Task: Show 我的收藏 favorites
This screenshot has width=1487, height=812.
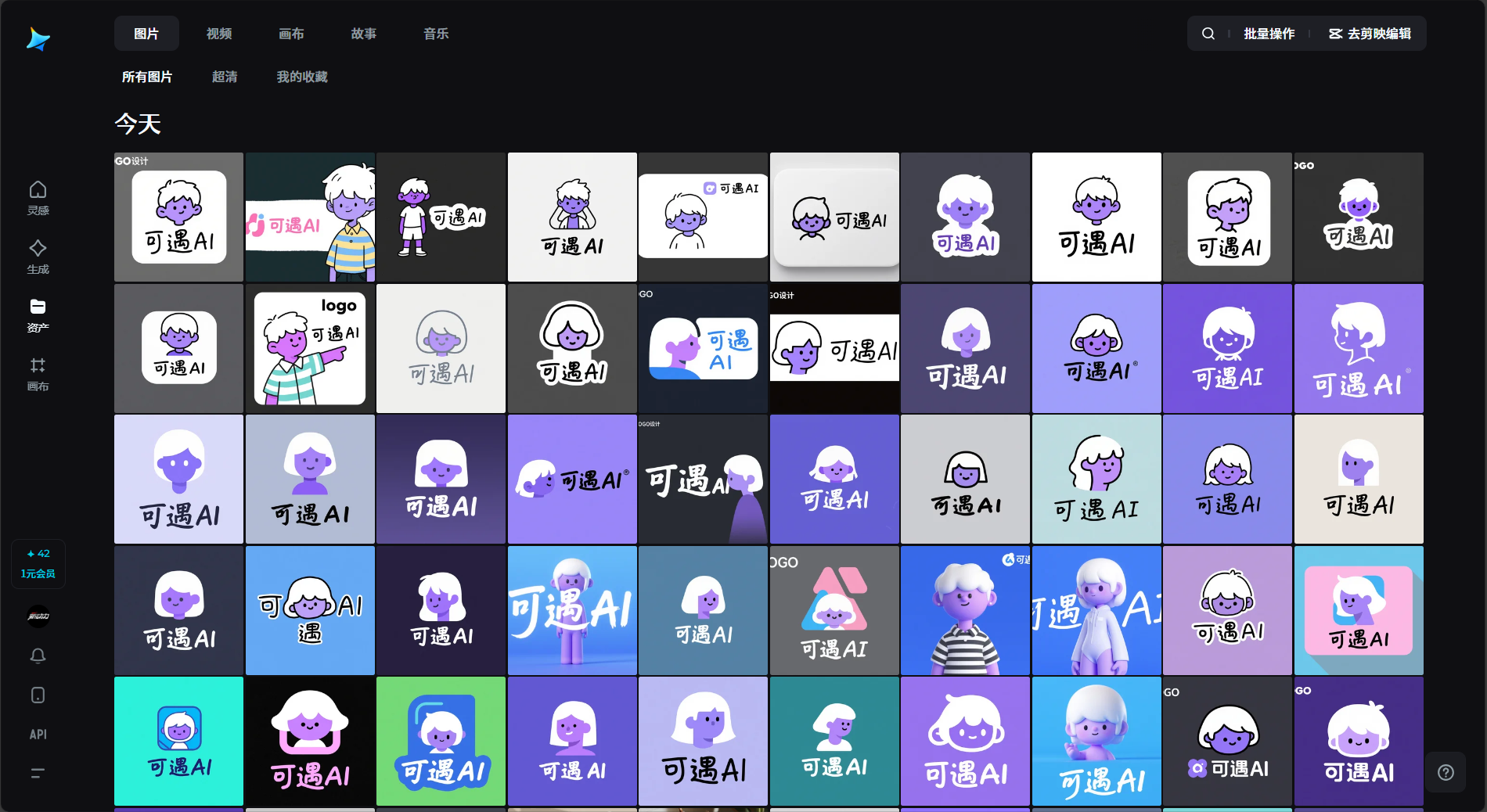Action: click(x=302, y=77)
